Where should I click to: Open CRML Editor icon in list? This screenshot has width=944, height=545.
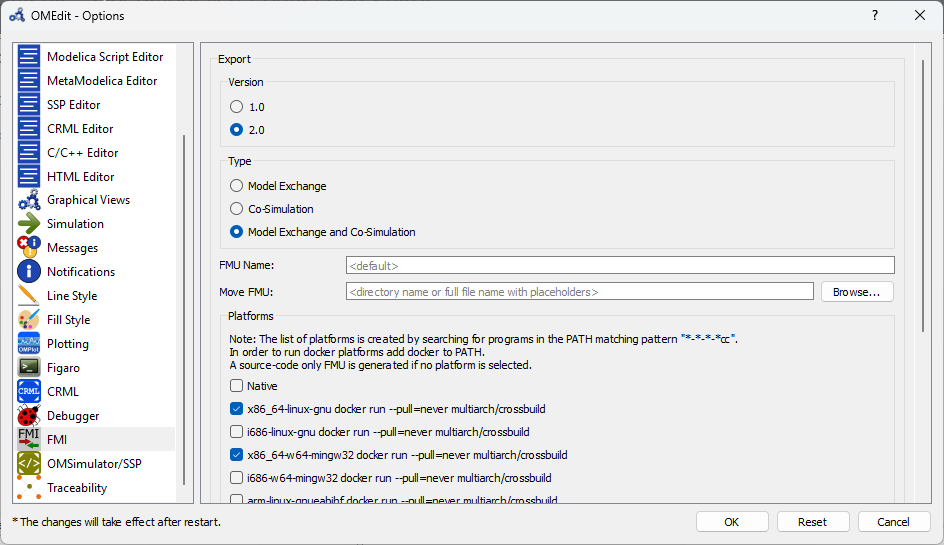point(28,128)
